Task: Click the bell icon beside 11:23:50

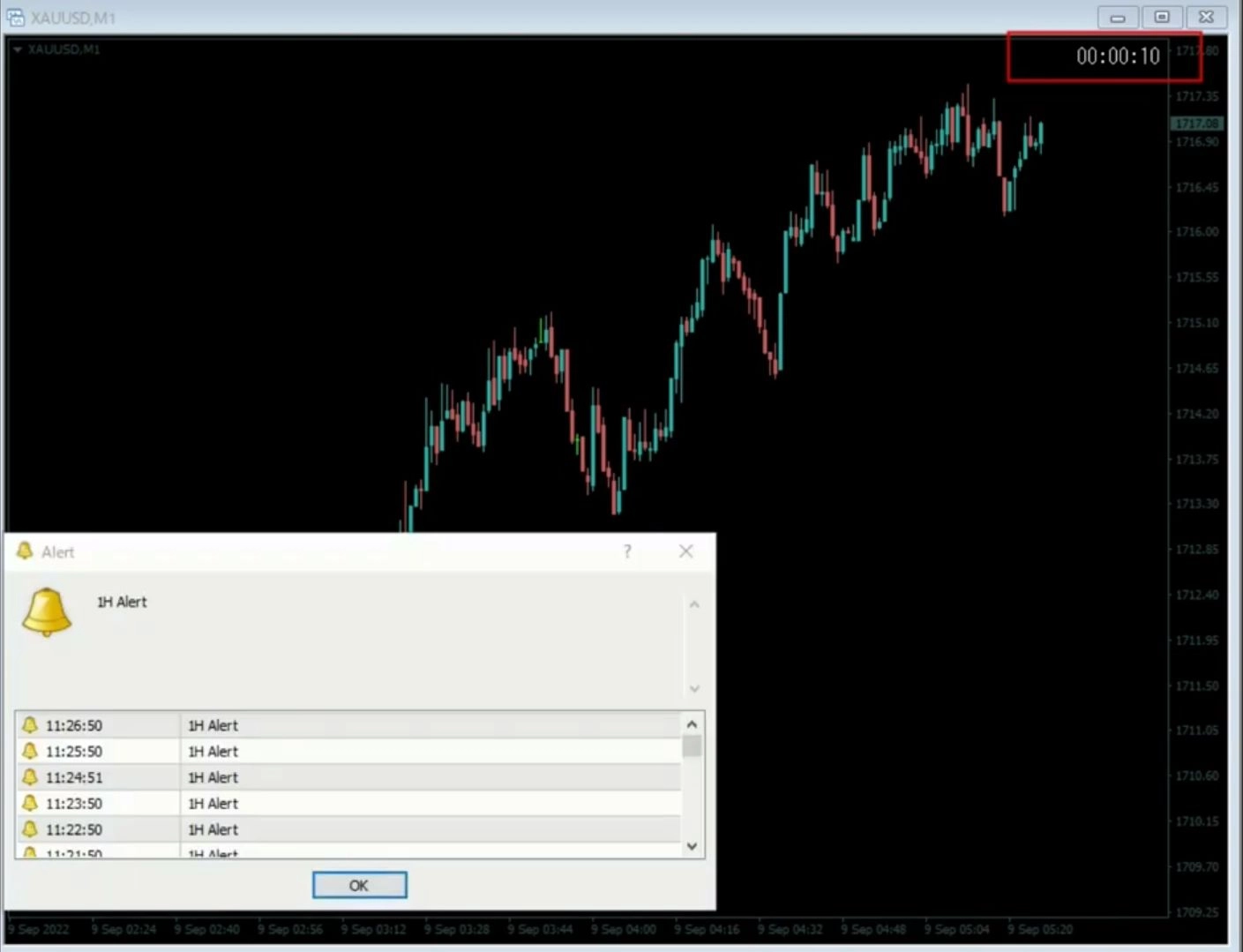Action: click(x=30, y=803)
